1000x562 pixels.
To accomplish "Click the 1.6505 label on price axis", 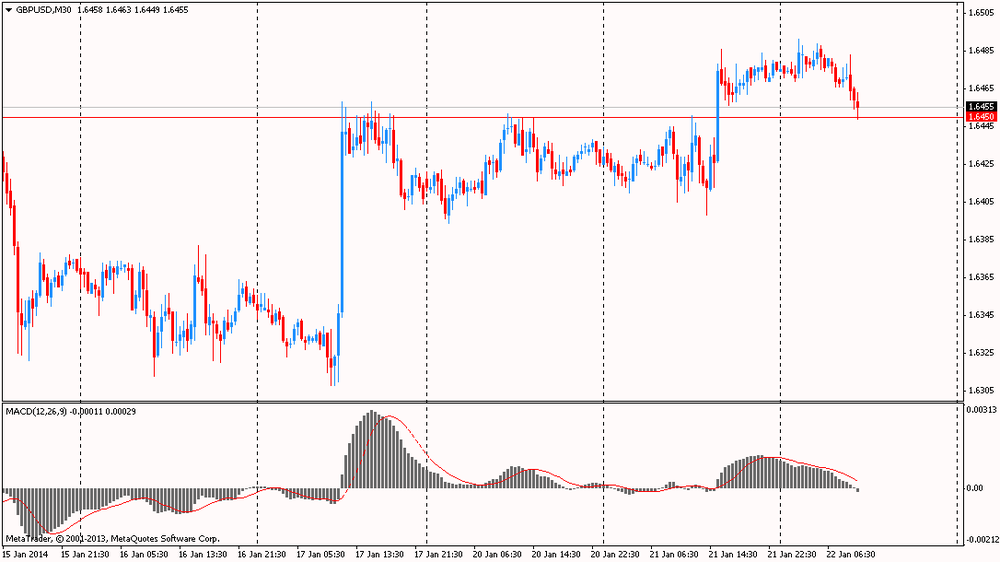I will coord(980,12).
